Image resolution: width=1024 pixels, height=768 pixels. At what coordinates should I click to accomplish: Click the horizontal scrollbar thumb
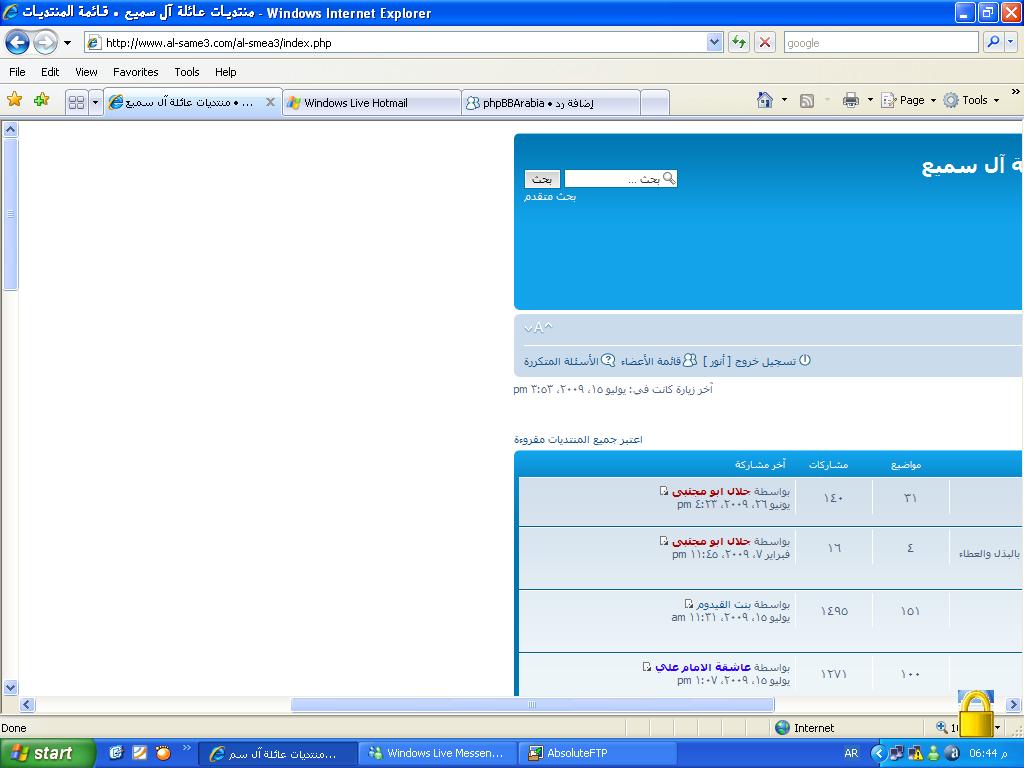point(531,705)
